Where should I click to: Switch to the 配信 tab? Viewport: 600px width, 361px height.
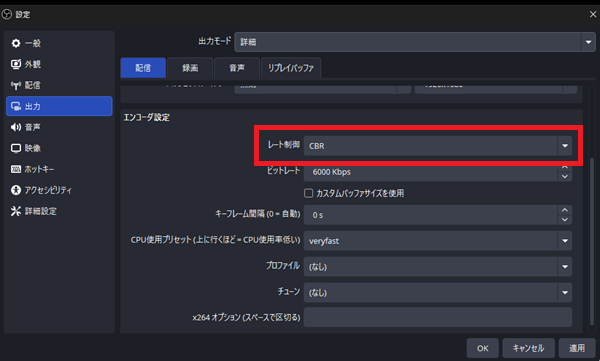tap(143, 68)
